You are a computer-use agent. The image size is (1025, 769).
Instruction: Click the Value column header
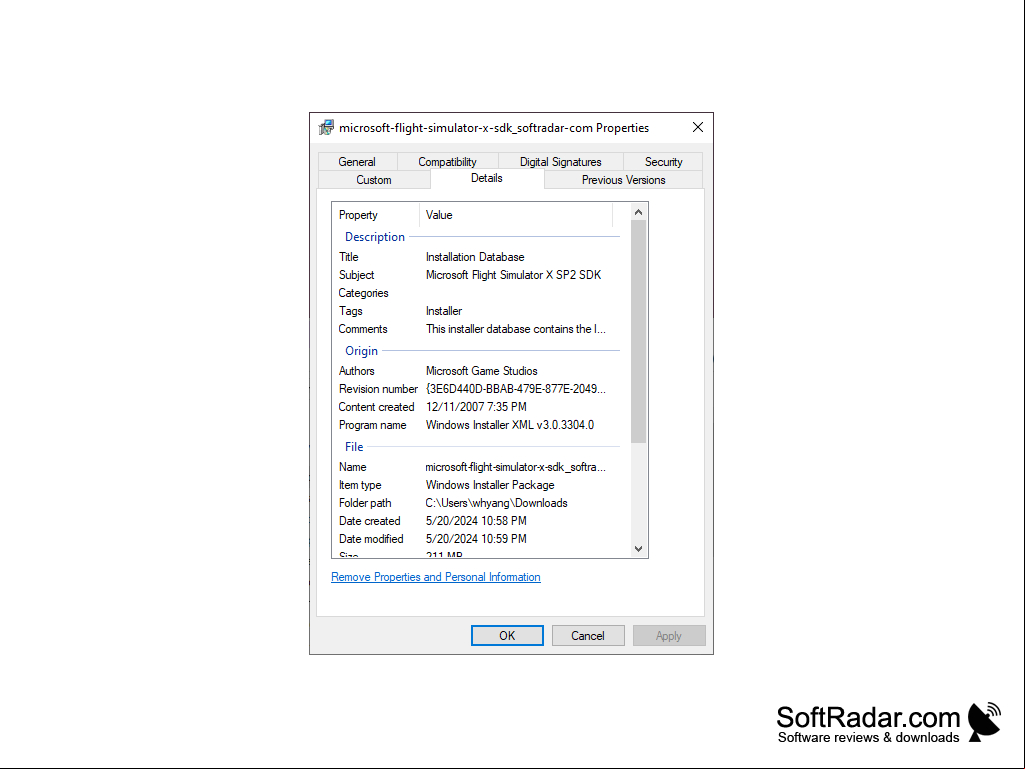point(516,215)
